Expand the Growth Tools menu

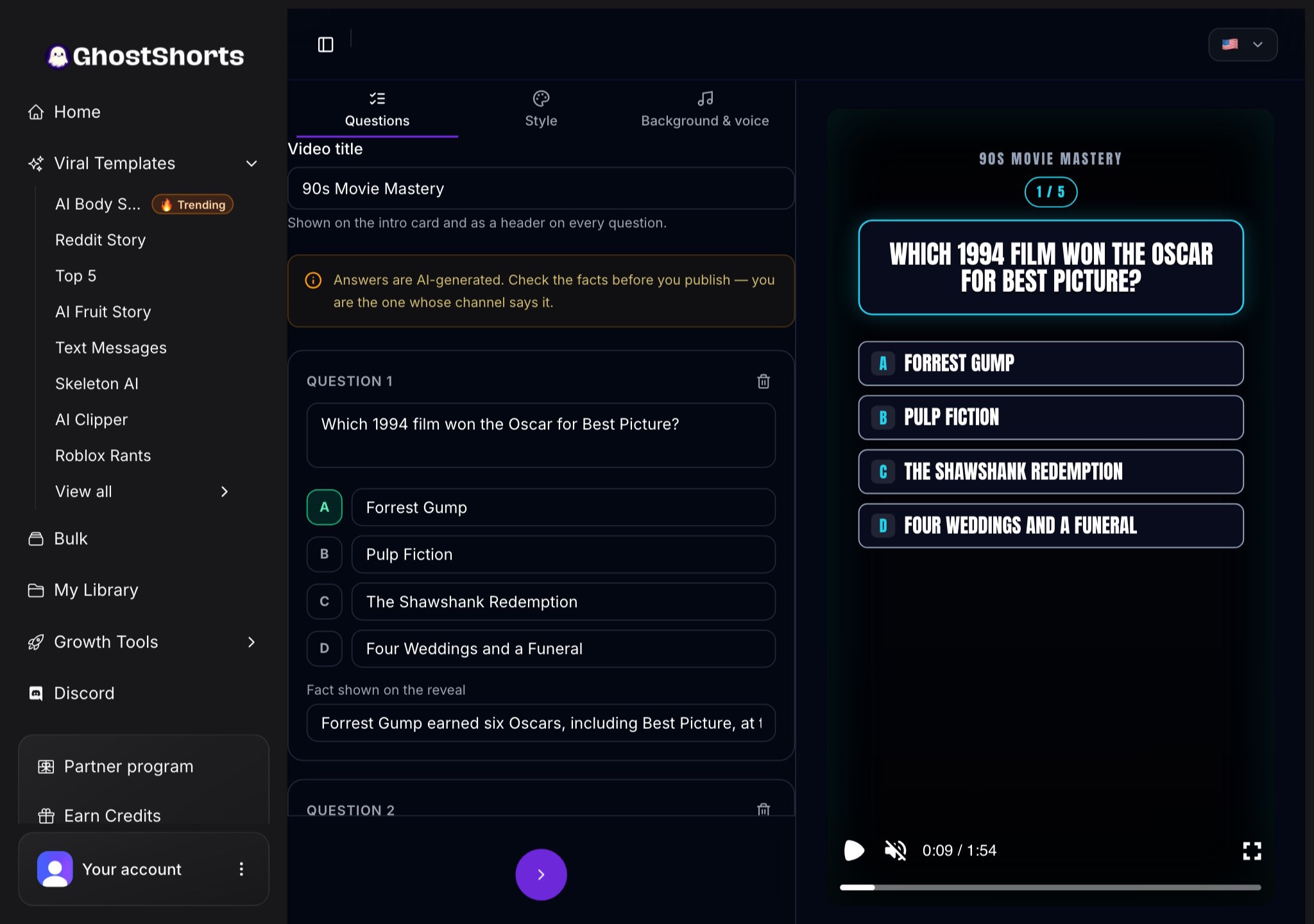tap(252, 642)
